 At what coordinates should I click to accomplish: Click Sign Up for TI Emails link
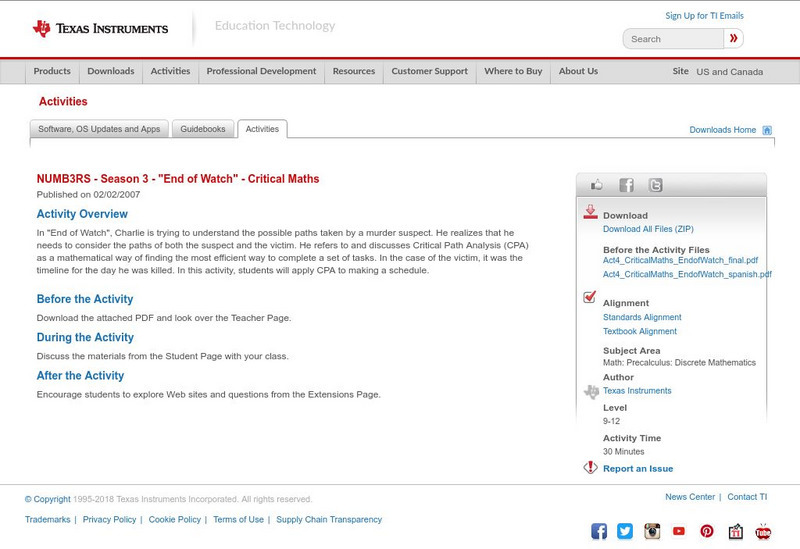click(x=704, y=16)
